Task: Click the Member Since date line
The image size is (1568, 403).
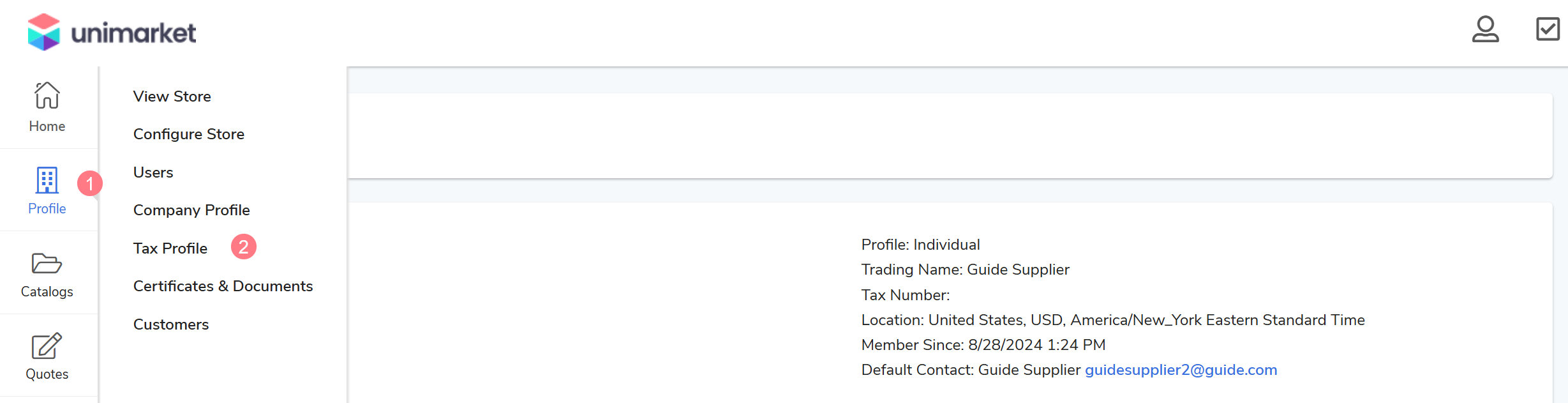Action: tap(983, 345)
